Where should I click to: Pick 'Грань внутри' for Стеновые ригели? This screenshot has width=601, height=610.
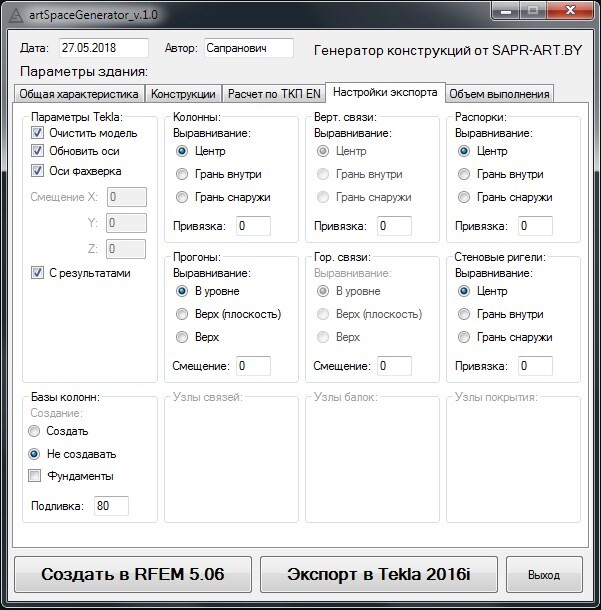coord(464,314)
